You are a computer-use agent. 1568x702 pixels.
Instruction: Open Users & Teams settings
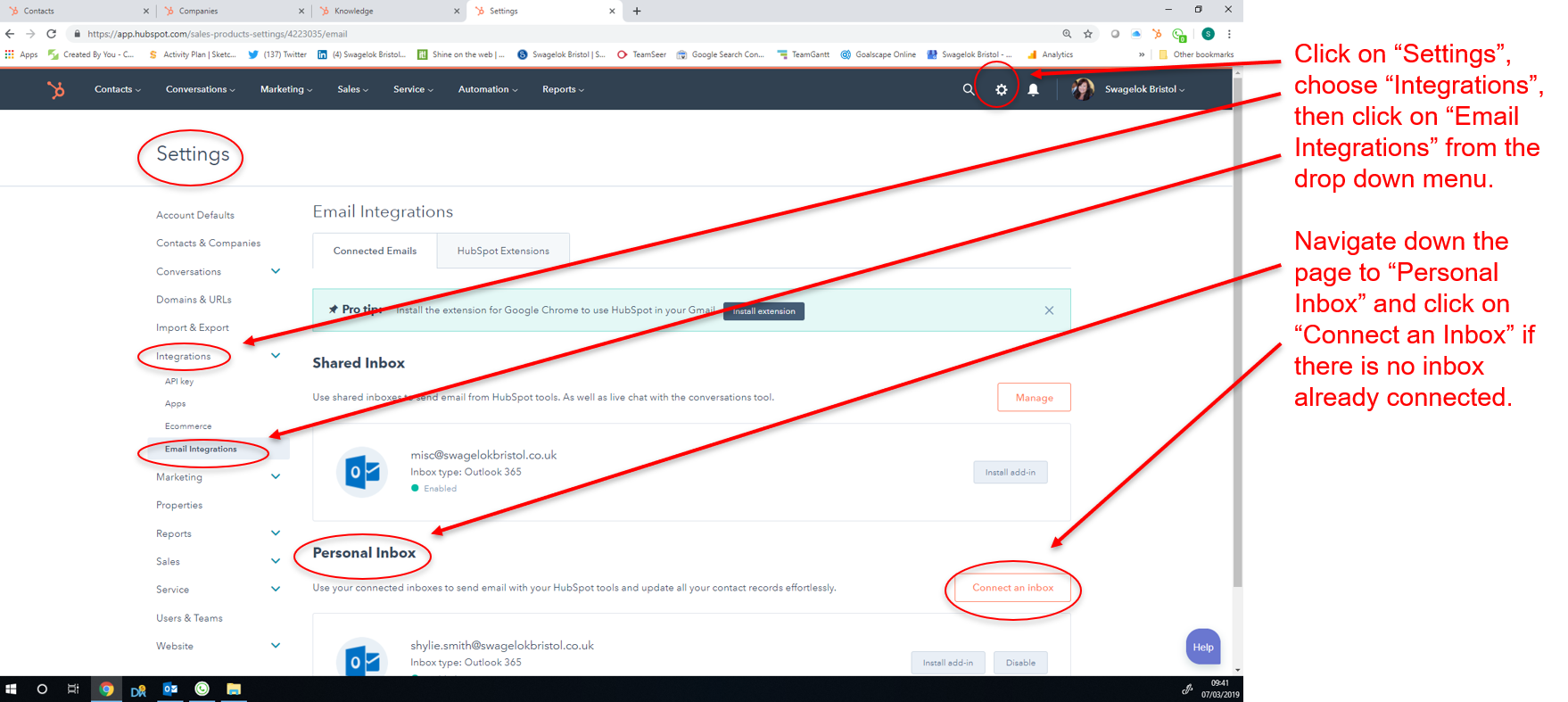(189, 617)
